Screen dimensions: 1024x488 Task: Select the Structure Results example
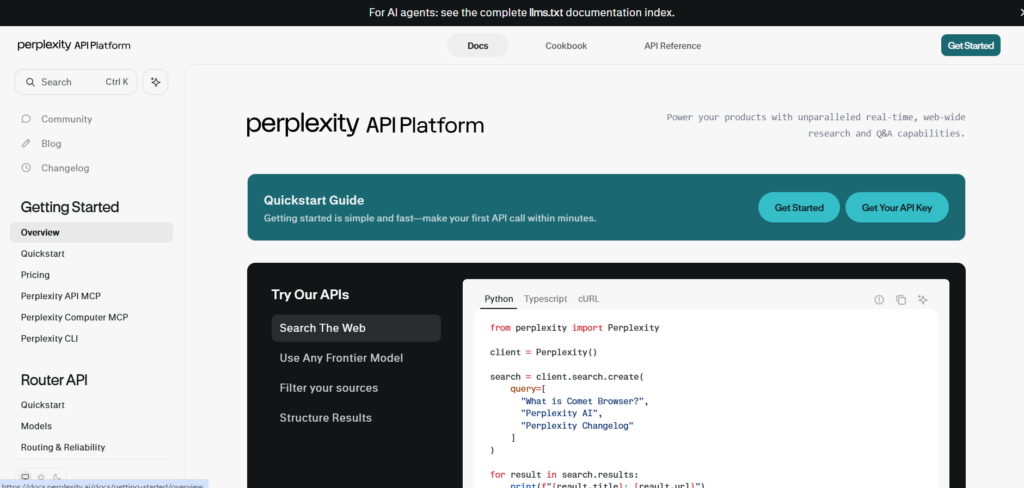tap(356, 417)
